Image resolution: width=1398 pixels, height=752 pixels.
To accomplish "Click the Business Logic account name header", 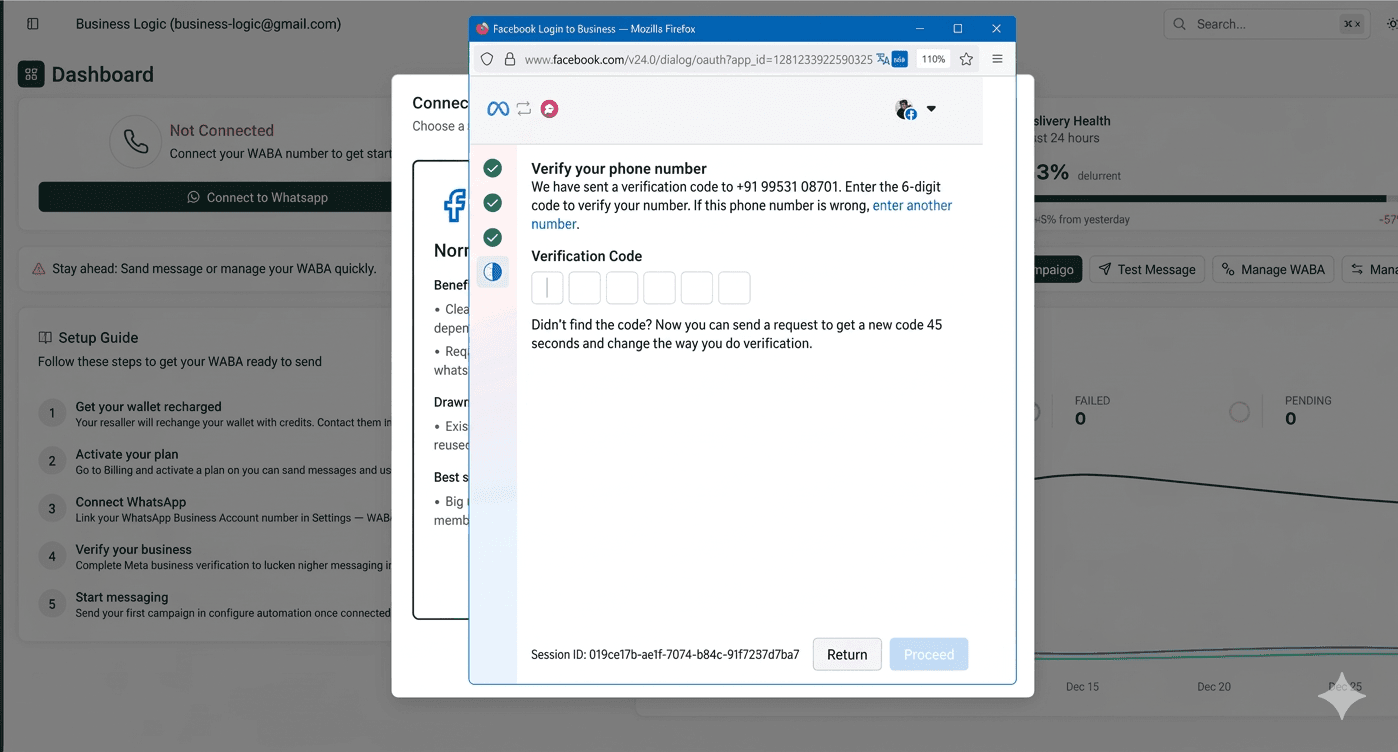I will point(208,23).
